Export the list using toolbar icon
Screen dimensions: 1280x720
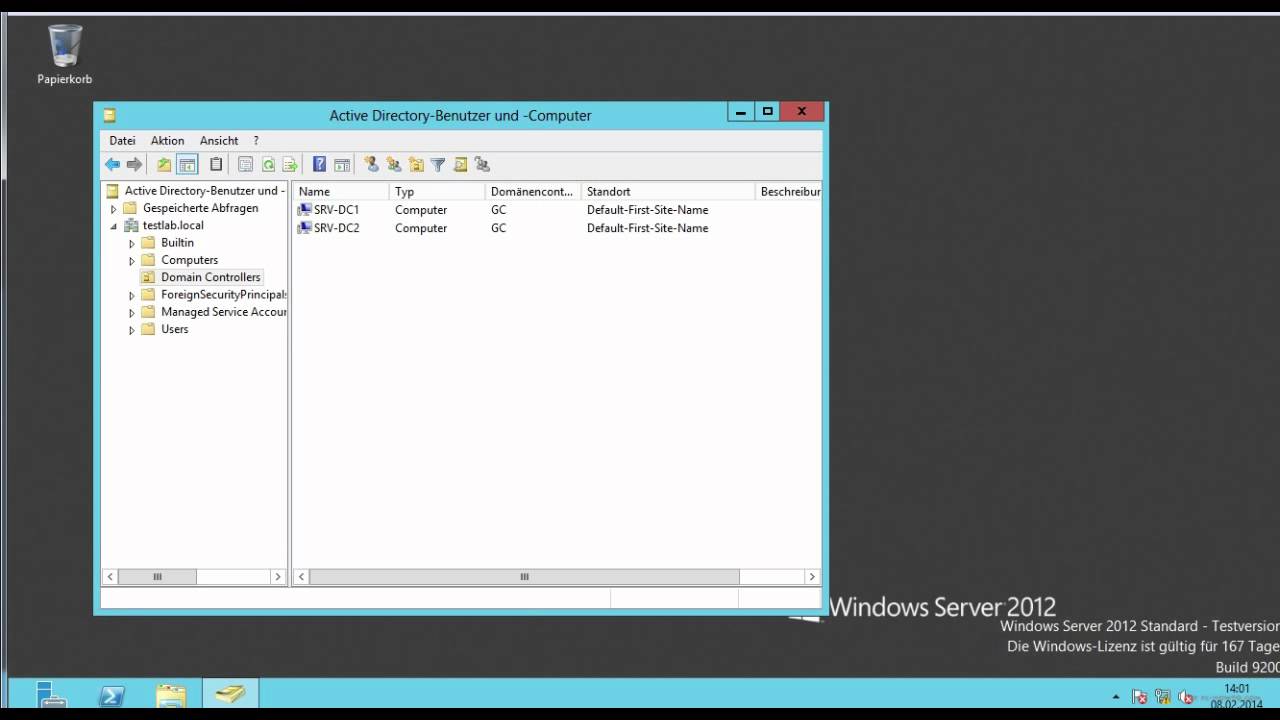[x=290, y=165]
